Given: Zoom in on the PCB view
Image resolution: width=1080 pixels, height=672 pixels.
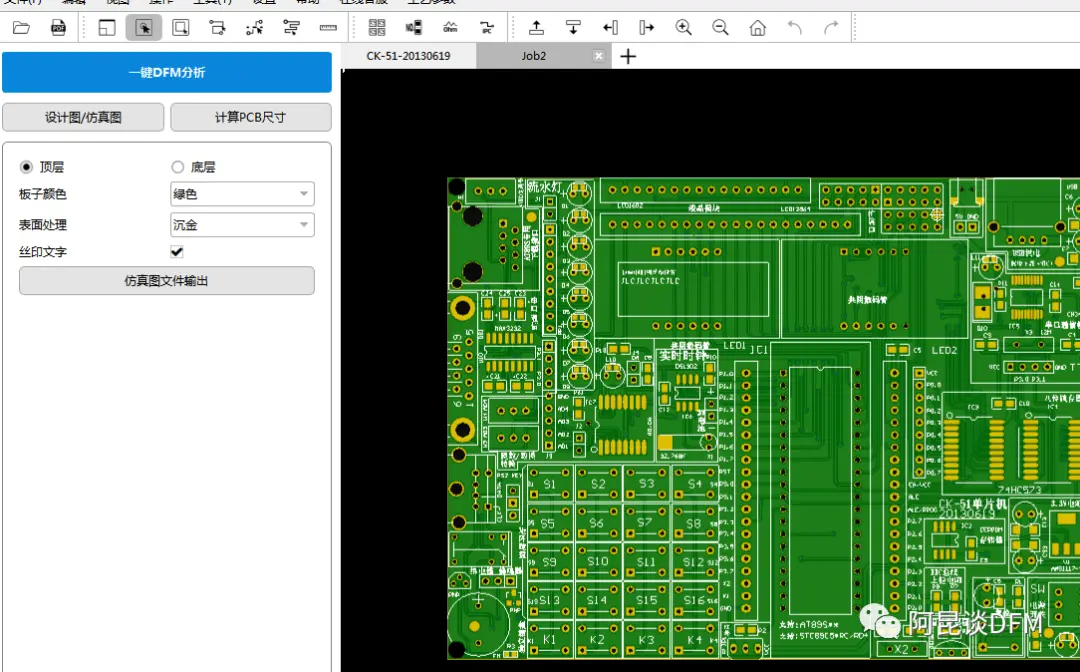Looking at the screenshot, I should [684, 28].
